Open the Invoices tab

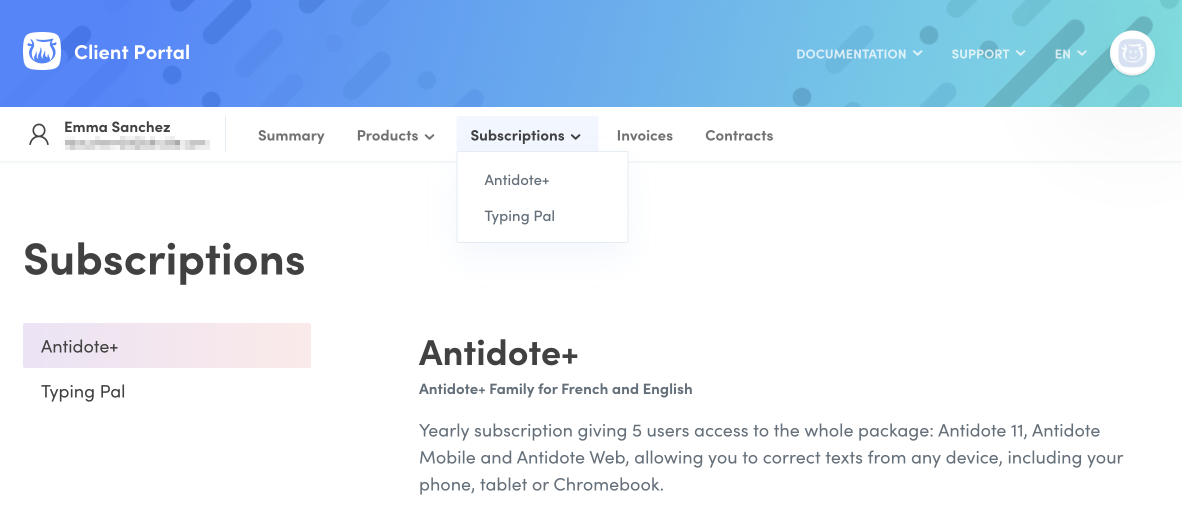pyautogui.click(x=645, y=136)
